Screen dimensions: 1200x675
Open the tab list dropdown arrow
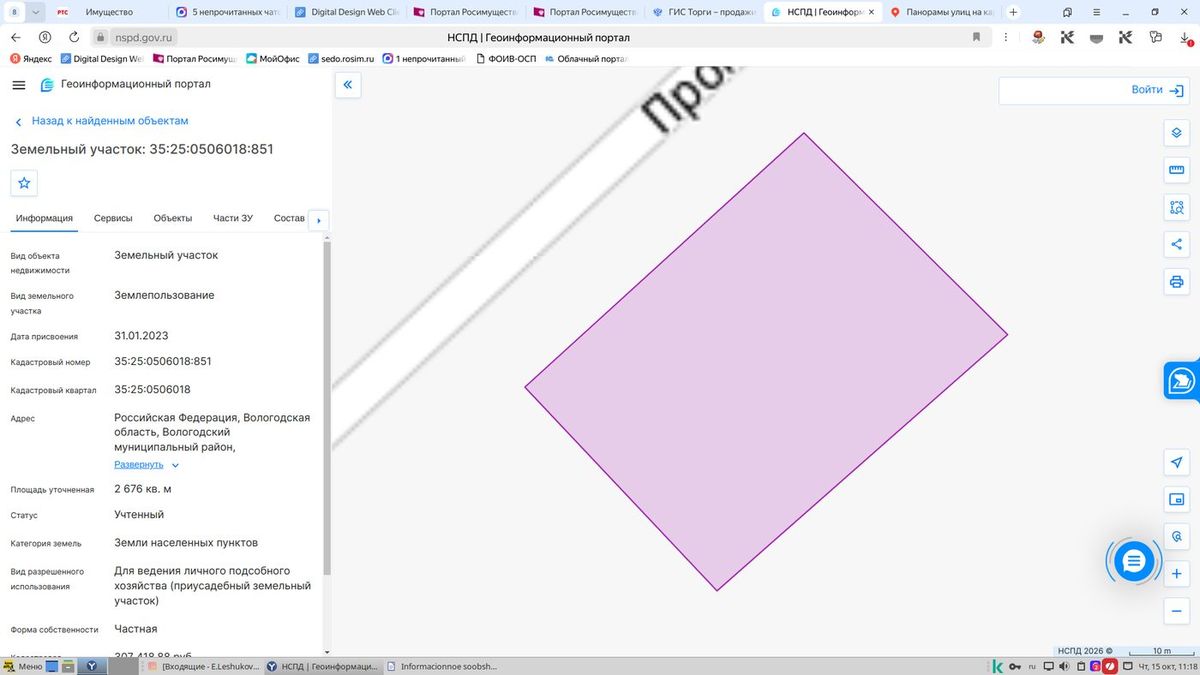pyautogui.click(x=36, y=12)
